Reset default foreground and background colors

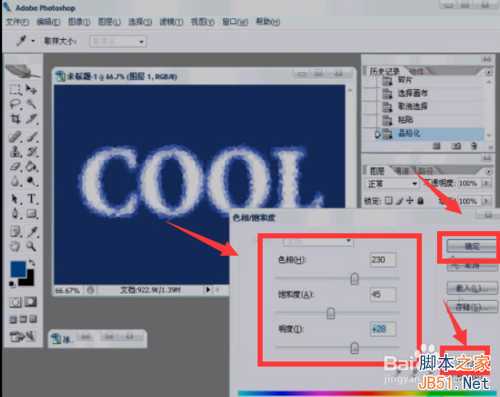click(12, 284)
